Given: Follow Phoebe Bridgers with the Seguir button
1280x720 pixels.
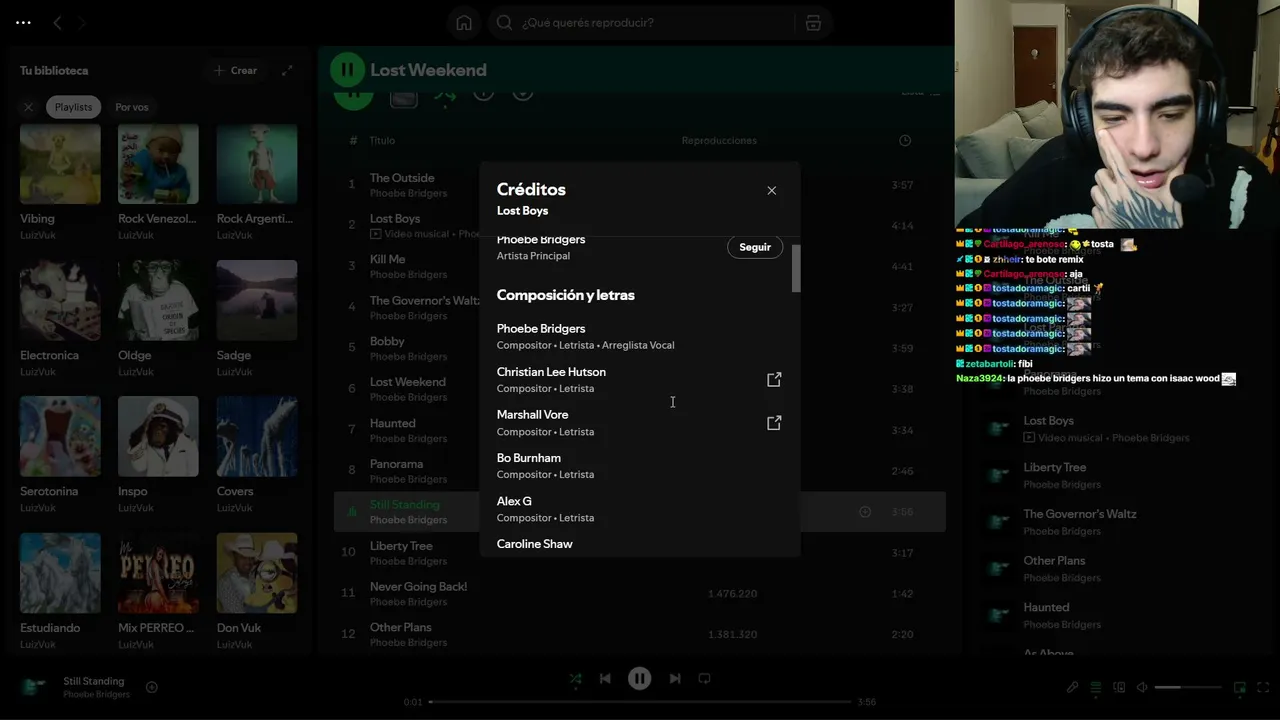Looking at the screenshot, I should 755,247.
